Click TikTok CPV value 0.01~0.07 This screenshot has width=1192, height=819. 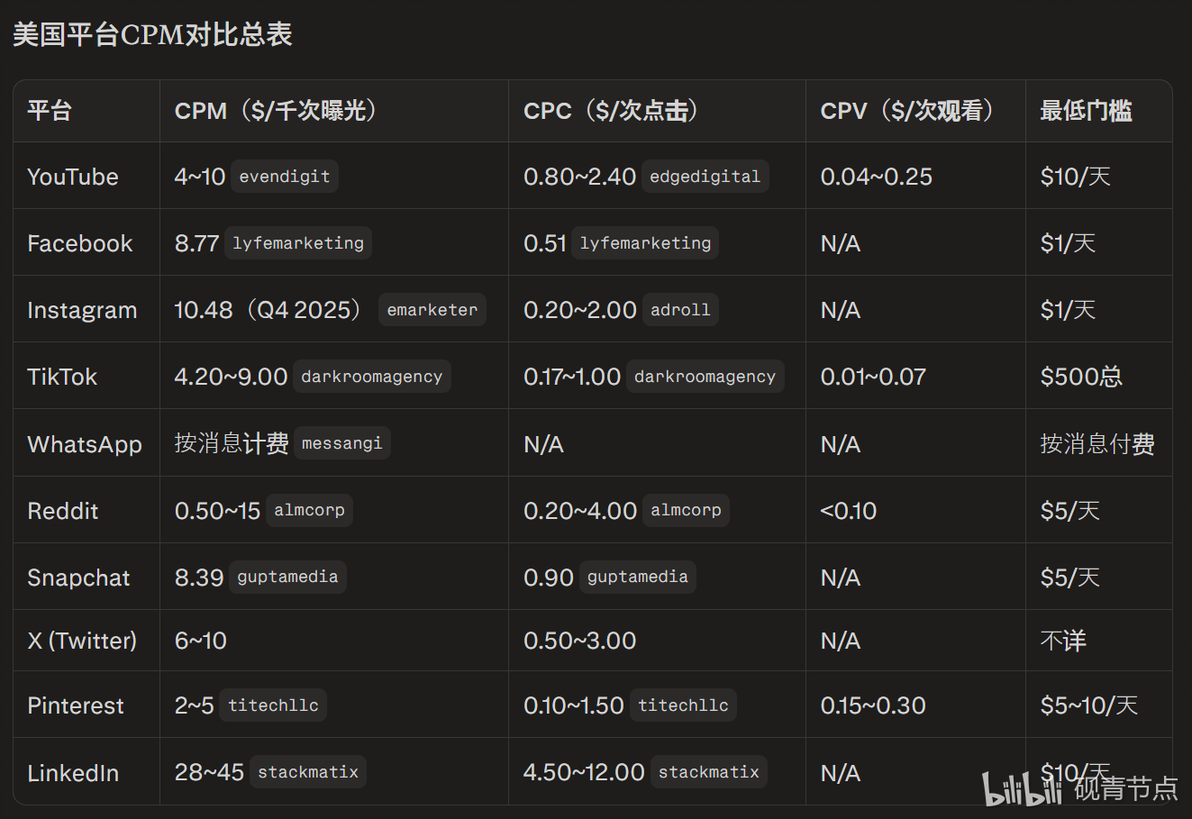pyautogui.click(x=873, y=377)
